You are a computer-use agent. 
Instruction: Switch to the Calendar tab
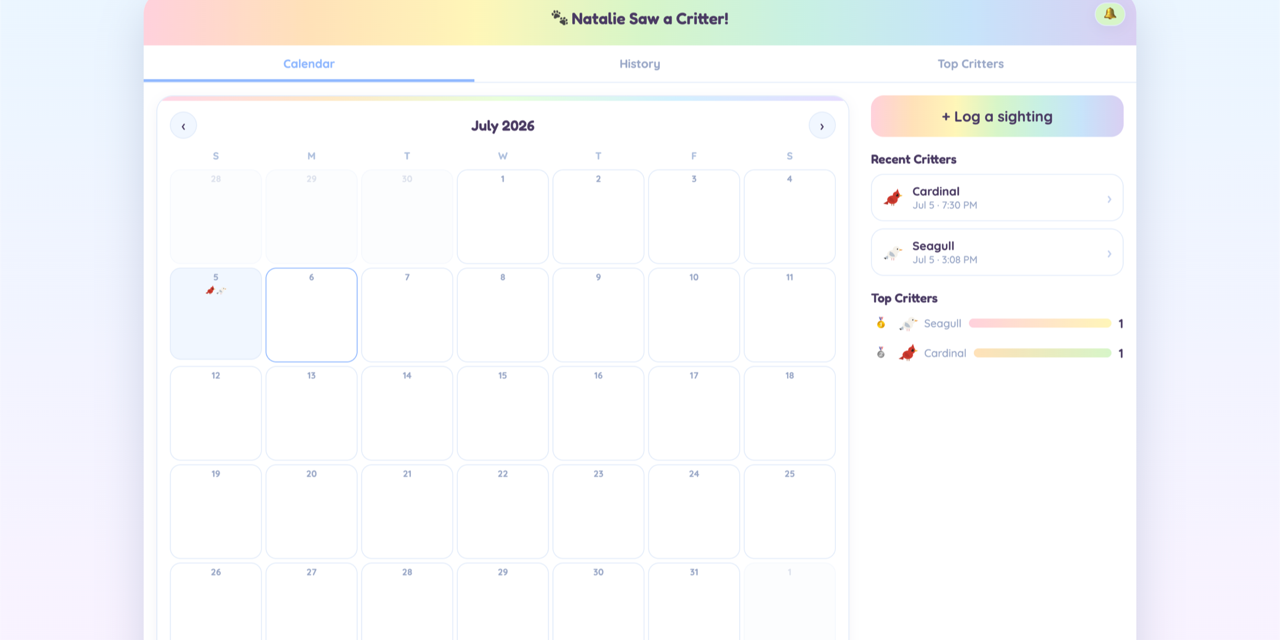point(309,64)
